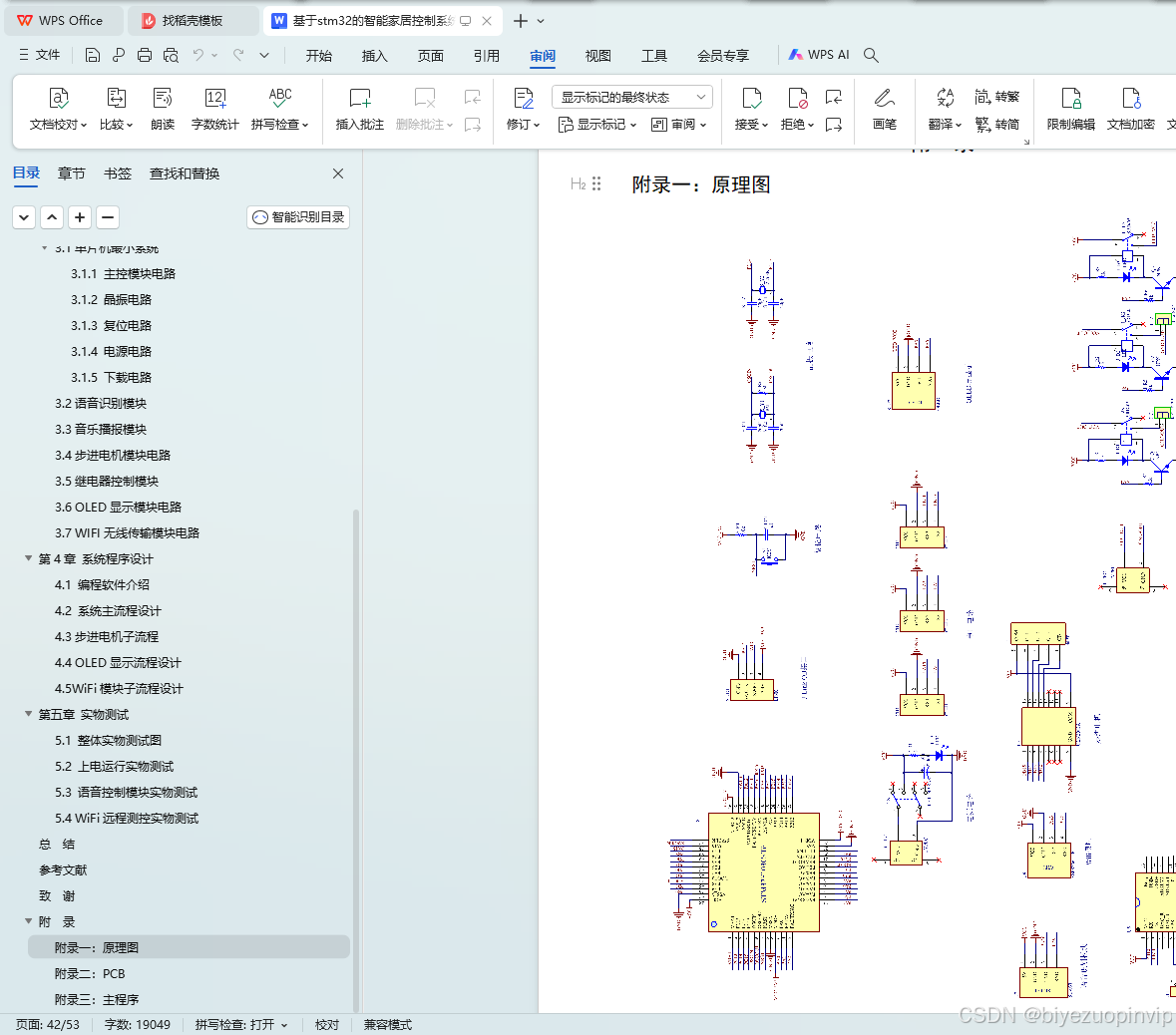Open the 章节 navigation tab
The height and width of the screenshot is (1035, 1176).
click(71, 173)
